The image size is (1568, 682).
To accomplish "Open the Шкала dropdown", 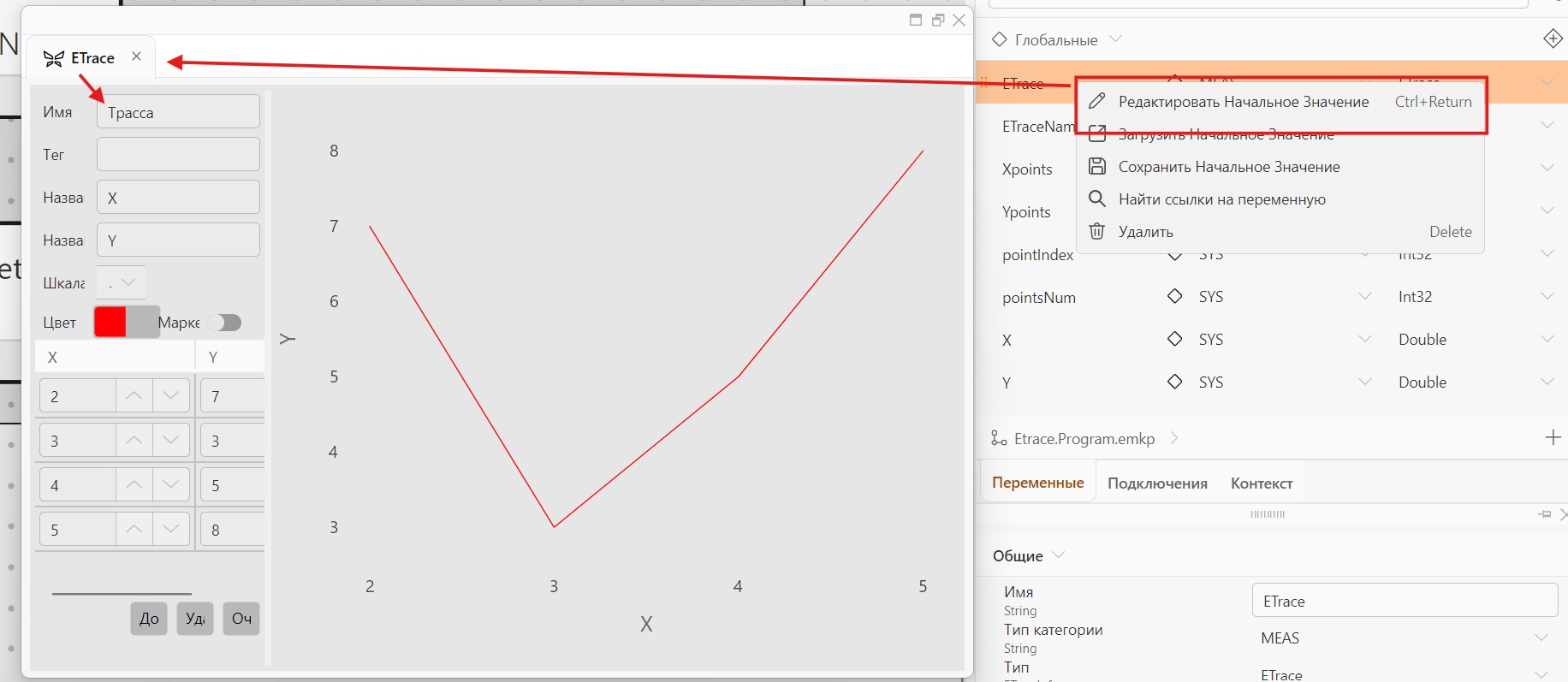I will click(121, 282).
